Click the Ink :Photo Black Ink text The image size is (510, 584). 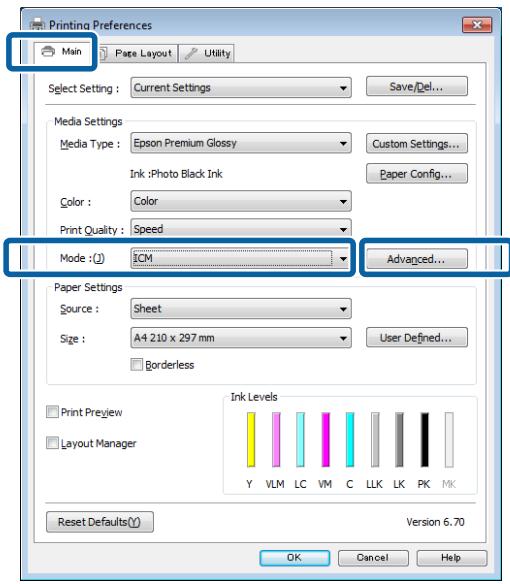[176, 174]
